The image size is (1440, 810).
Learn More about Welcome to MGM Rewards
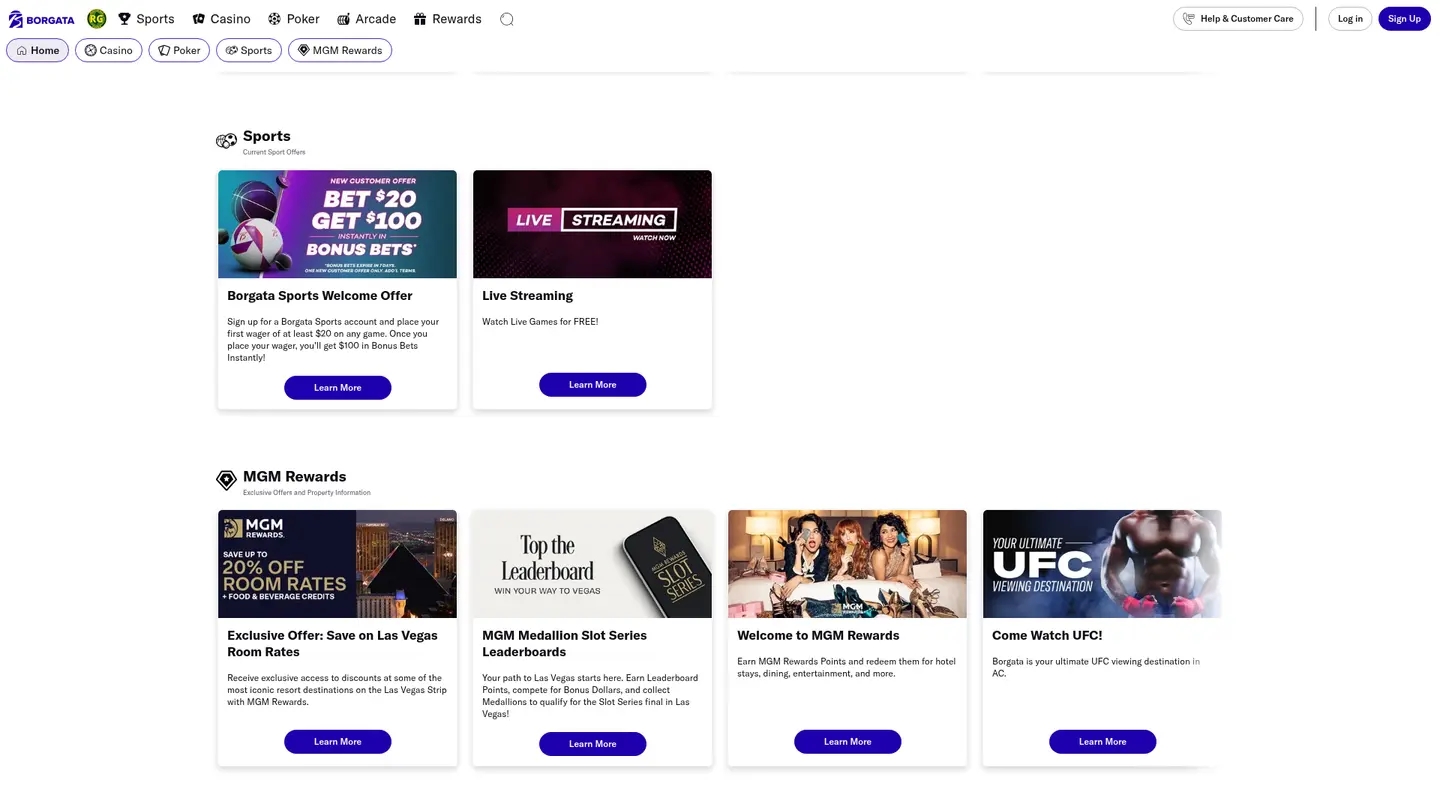(x=848, y=742)
